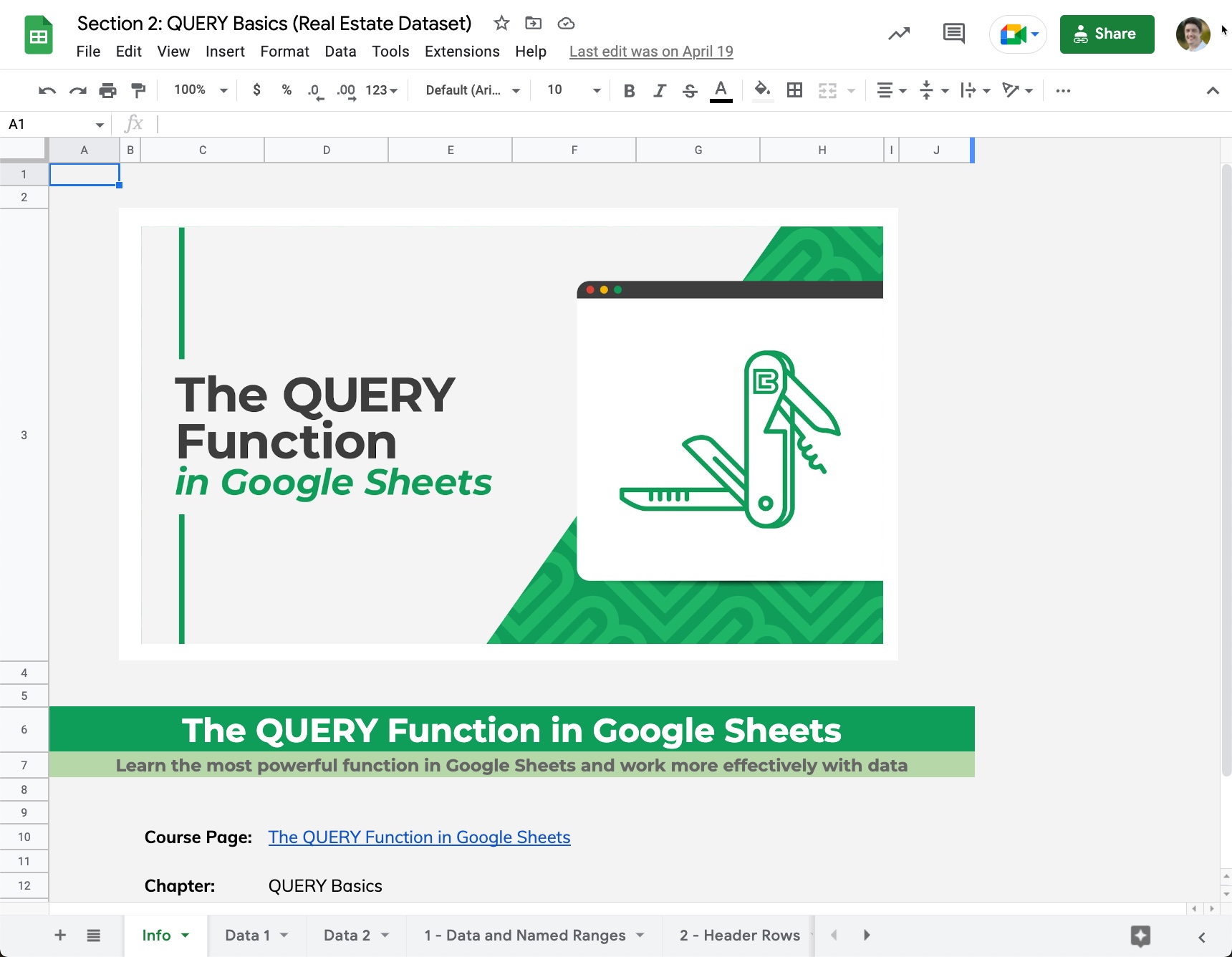
Task: Add a new sheet
Action: click(60, 935)
